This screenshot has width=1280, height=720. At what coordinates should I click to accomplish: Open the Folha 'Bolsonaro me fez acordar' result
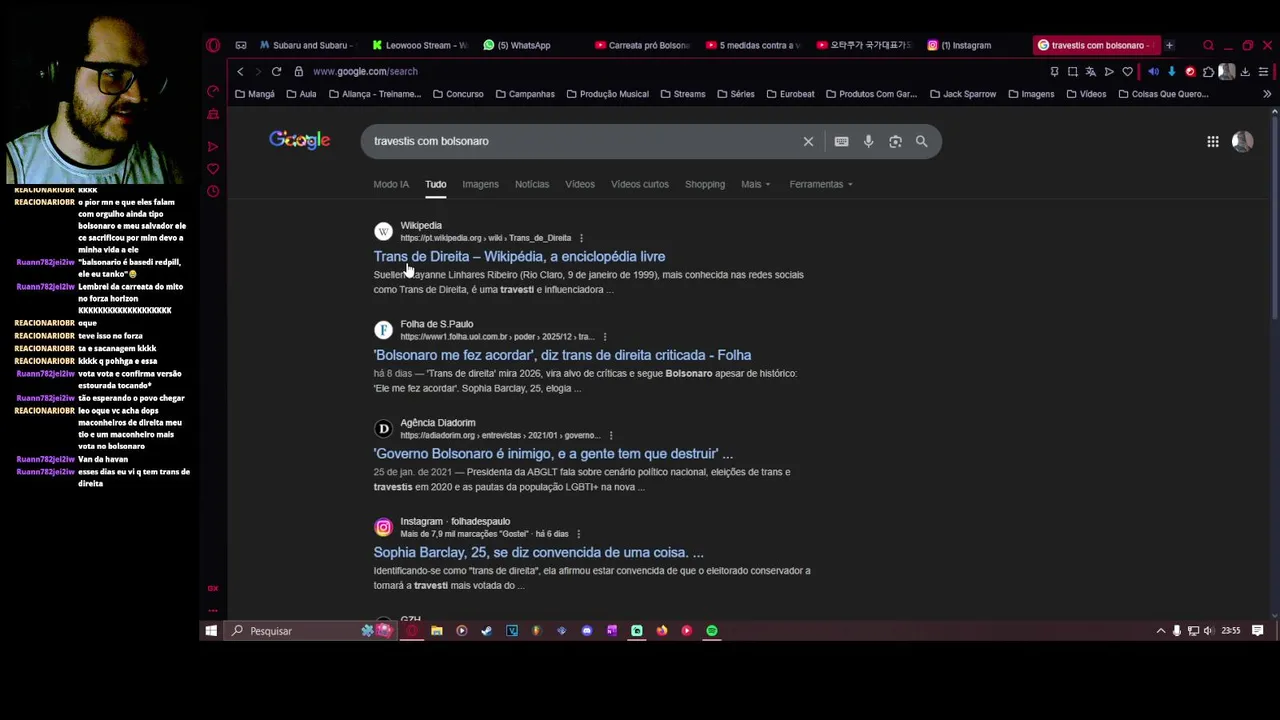coord(562,355)
